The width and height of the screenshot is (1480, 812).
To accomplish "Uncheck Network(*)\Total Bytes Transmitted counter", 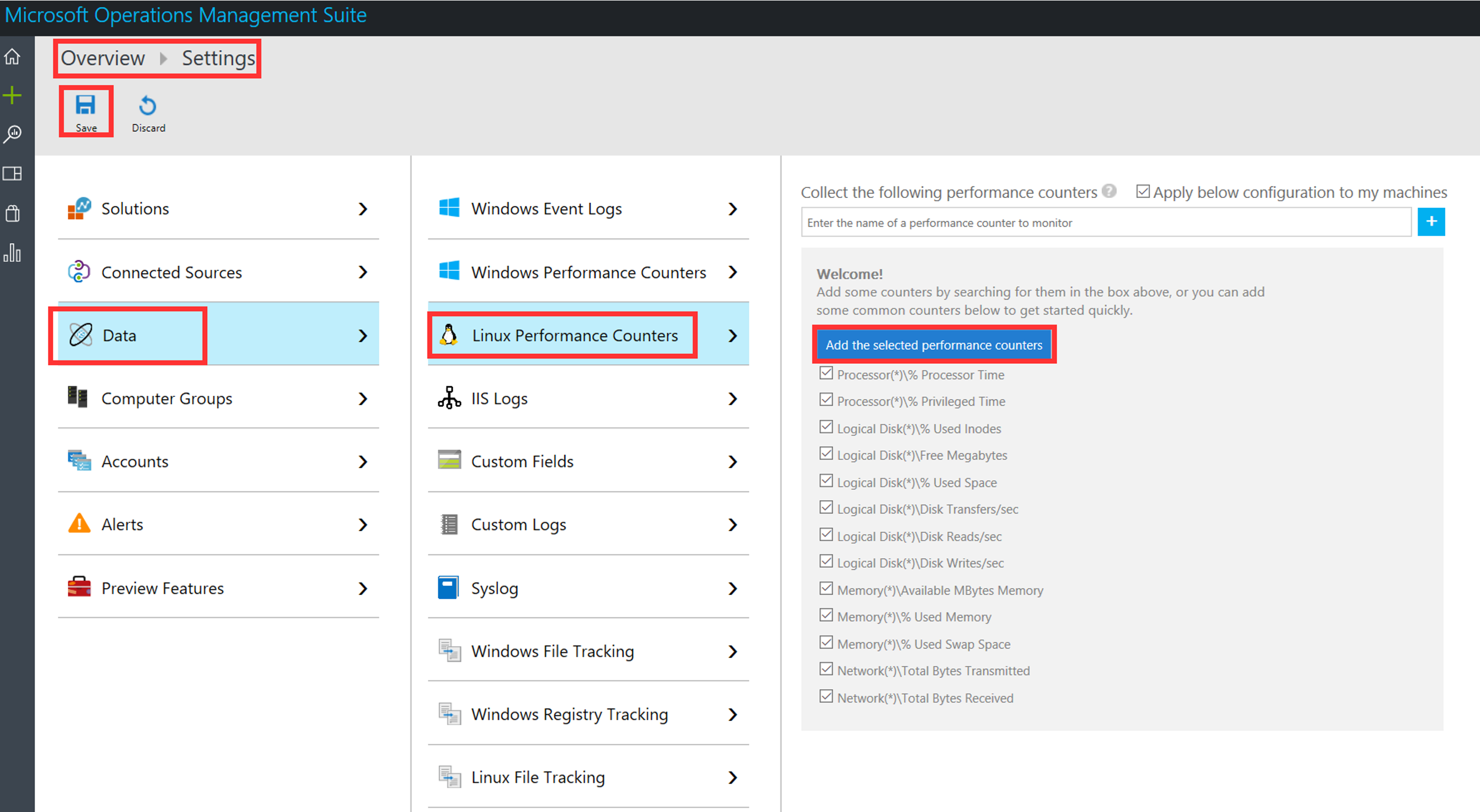I will click(826, 669).
